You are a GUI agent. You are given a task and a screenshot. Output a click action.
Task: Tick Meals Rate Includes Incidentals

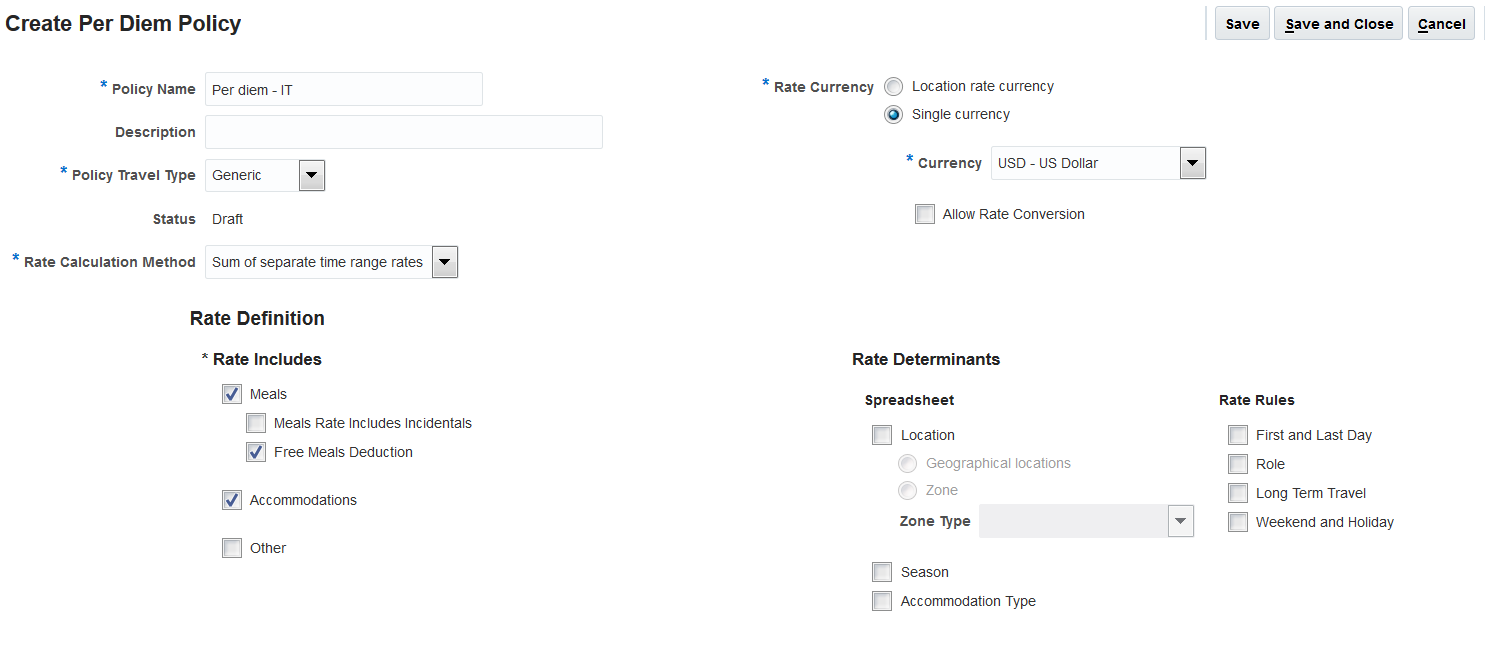pos(256,423)
